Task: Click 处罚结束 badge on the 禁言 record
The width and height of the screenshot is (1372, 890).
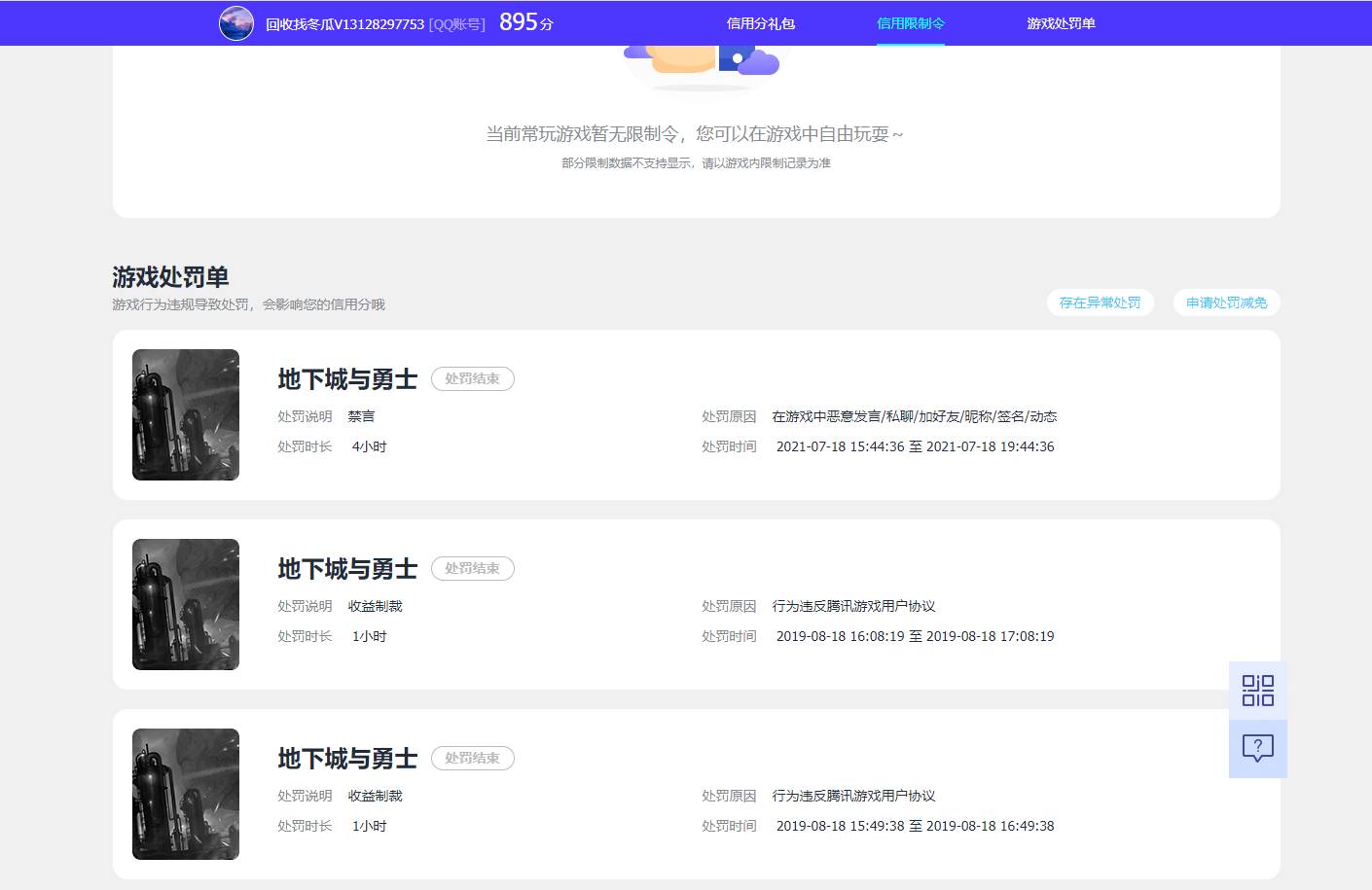Action: point(472,378)
